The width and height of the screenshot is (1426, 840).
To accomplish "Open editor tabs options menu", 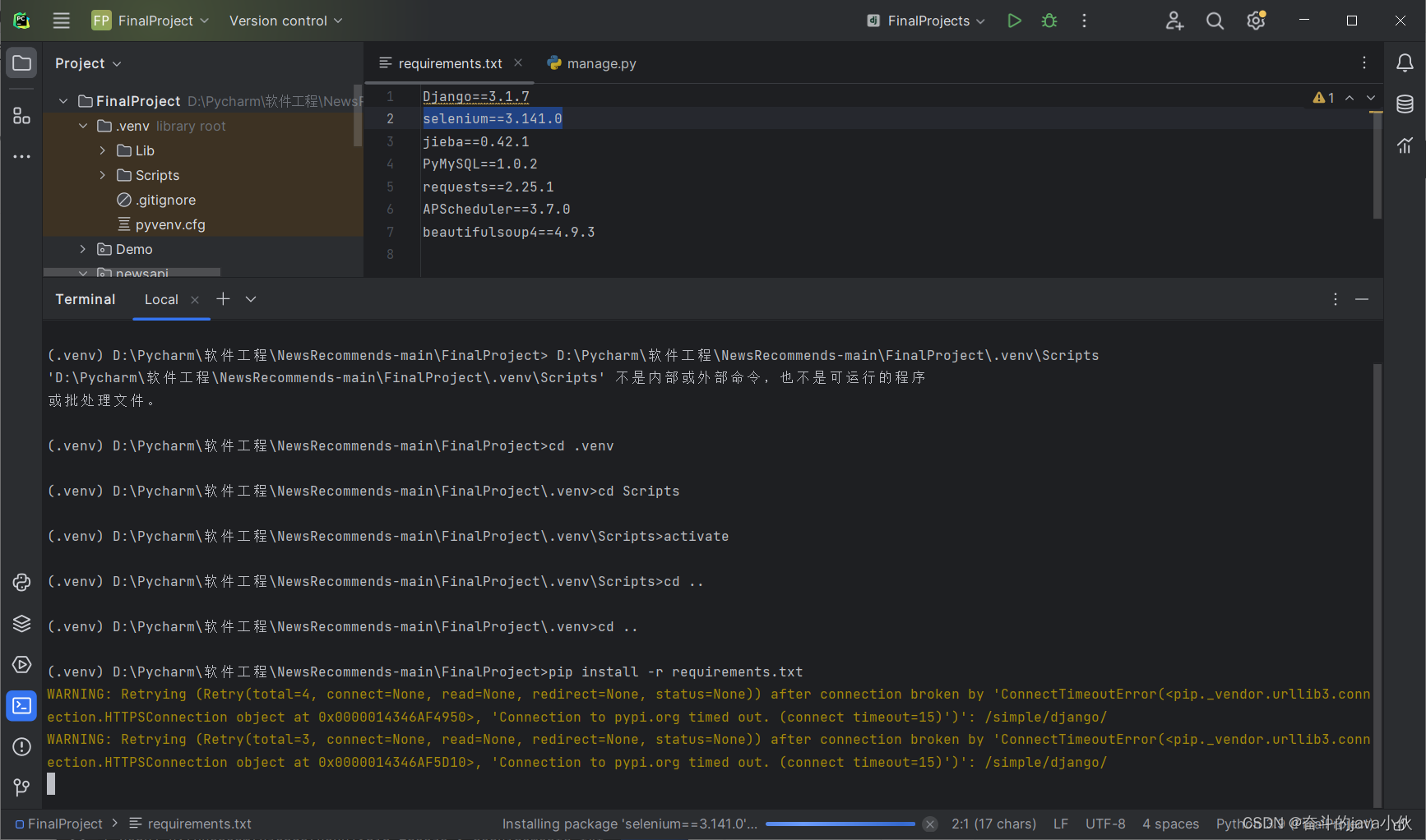I will pyautogui.click(x=1364, y=63).
